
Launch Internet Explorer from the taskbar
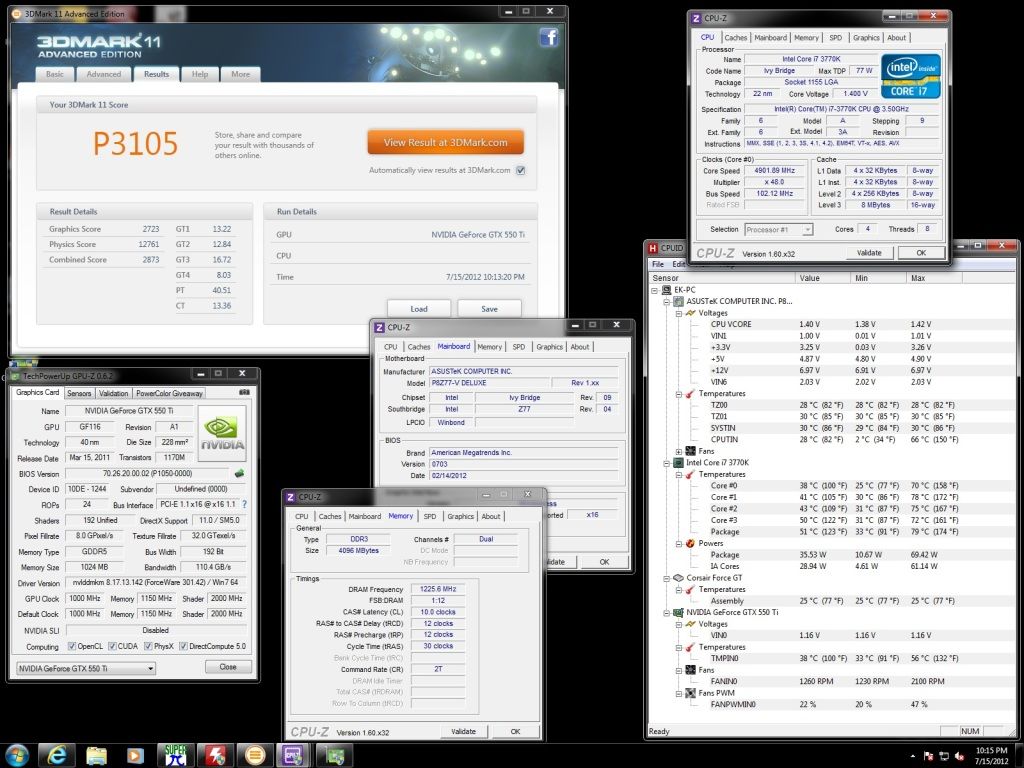click(x=57, y=756)
